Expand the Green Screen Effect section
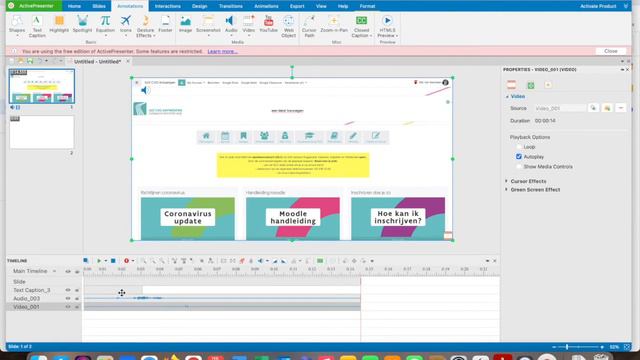The image size is (640, 360). pyautogui.click(x=507, y=189)
